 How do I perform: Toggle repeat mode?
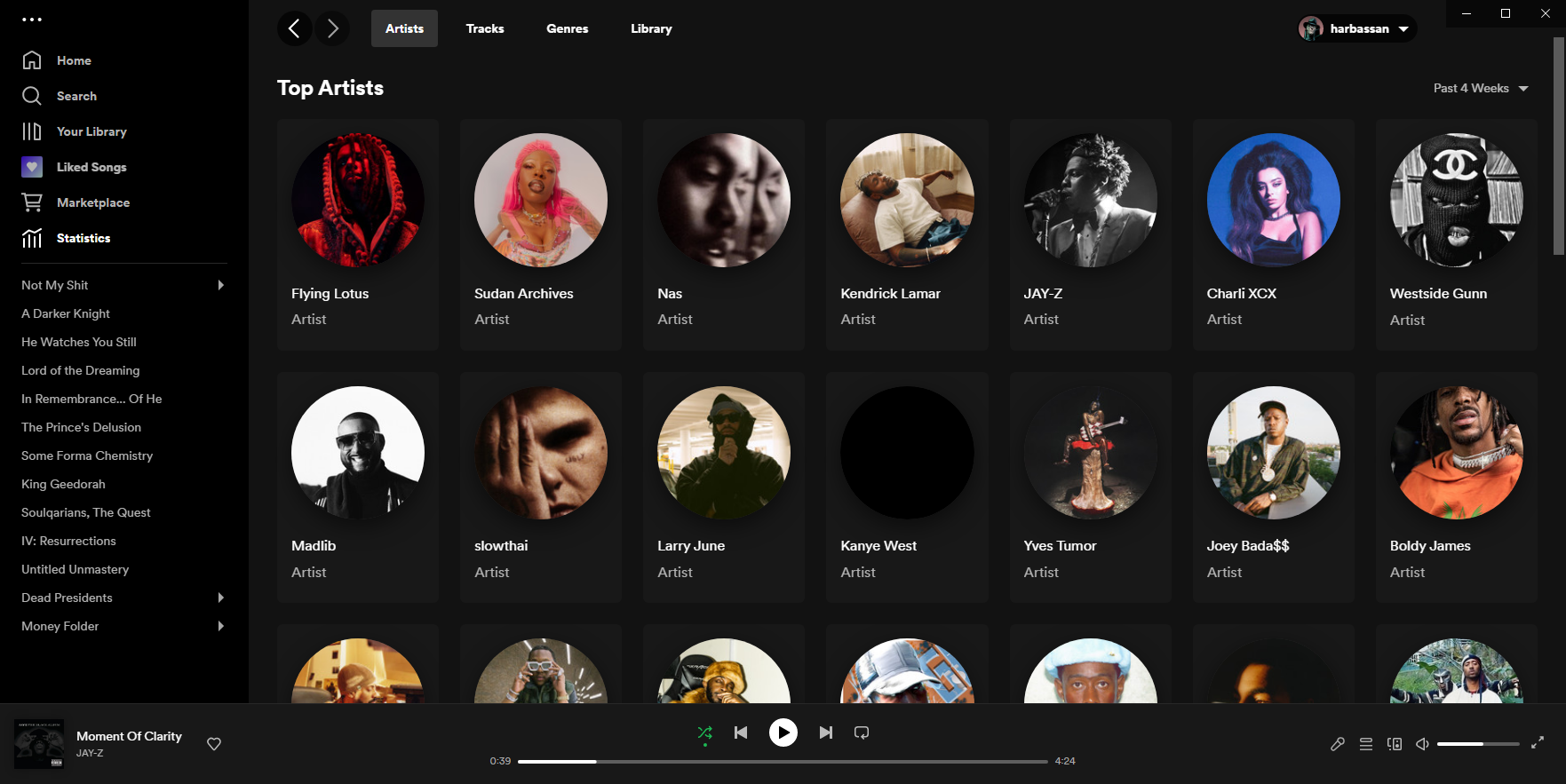(x=862, y=733)
